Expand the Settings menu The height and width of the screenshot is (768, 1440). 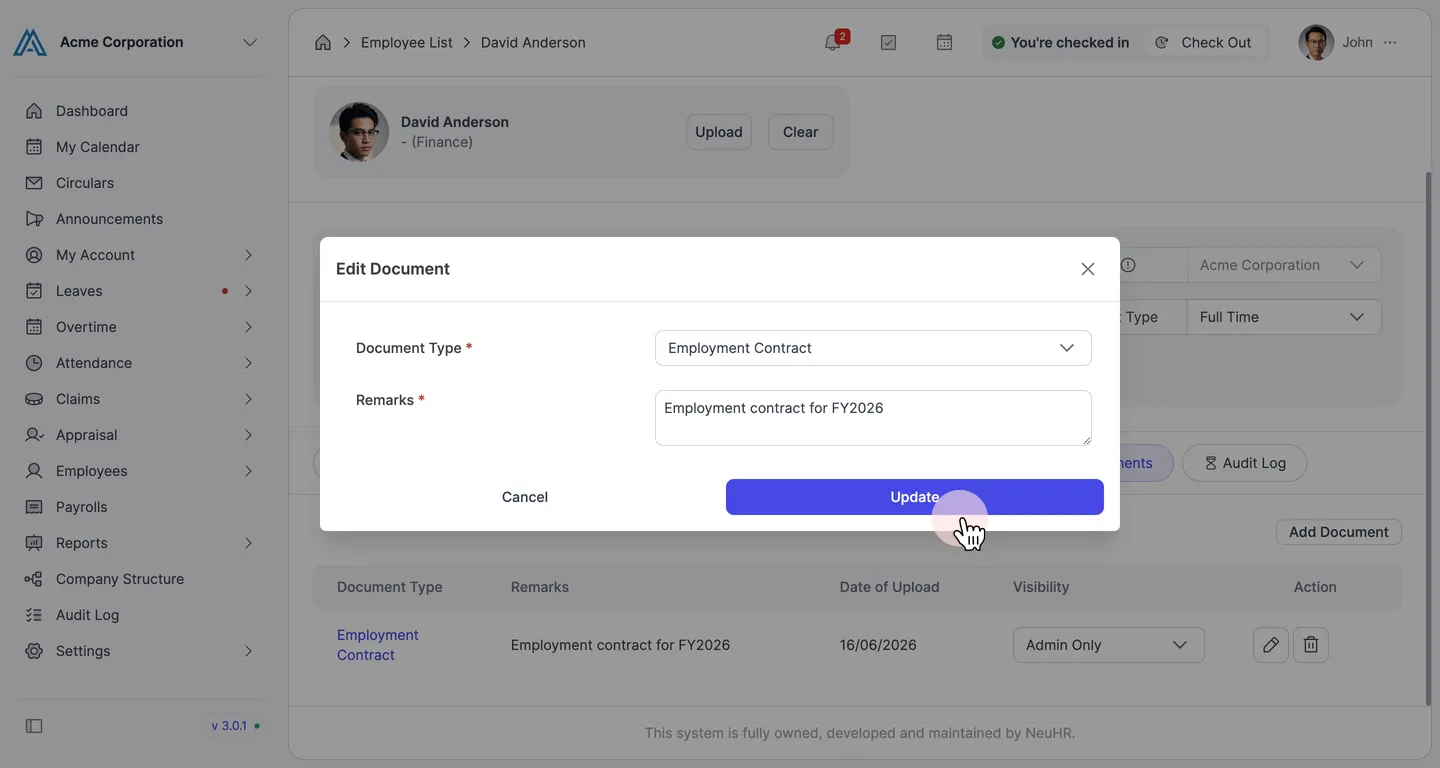pos(140,651)
